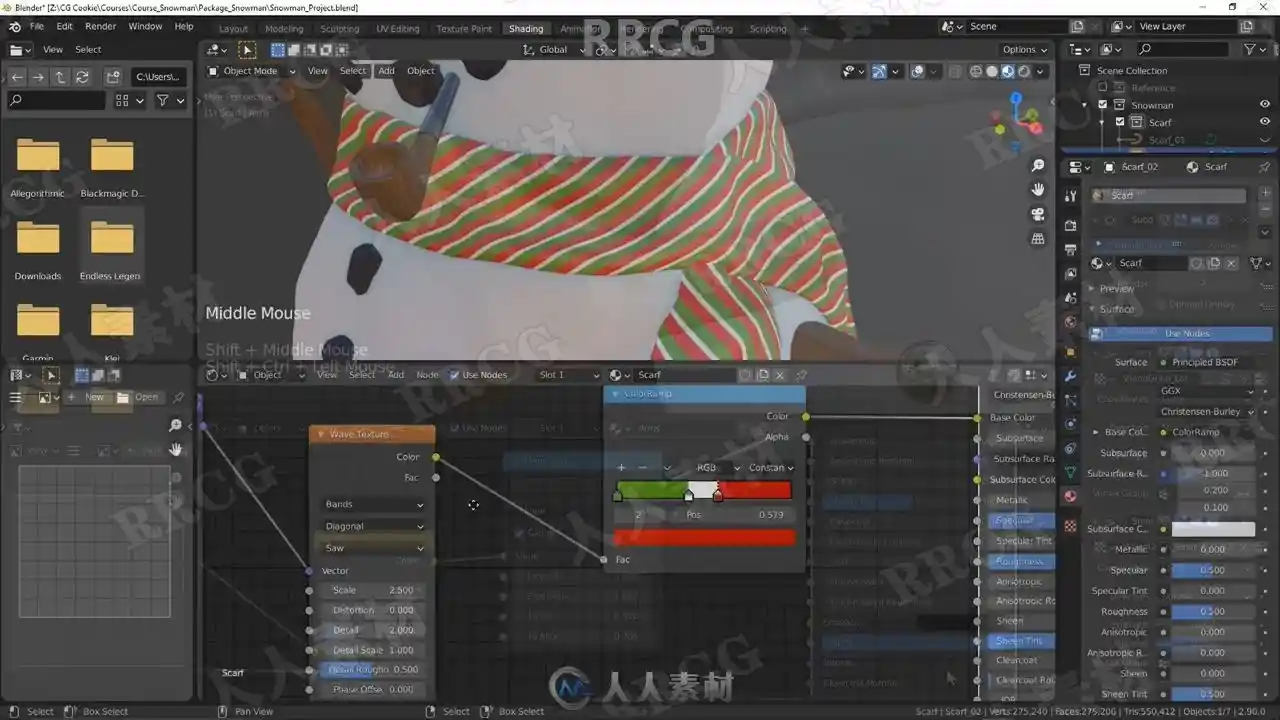Open the Window menu
Viewport: 1280px width, 720px height.
point(145,26)
